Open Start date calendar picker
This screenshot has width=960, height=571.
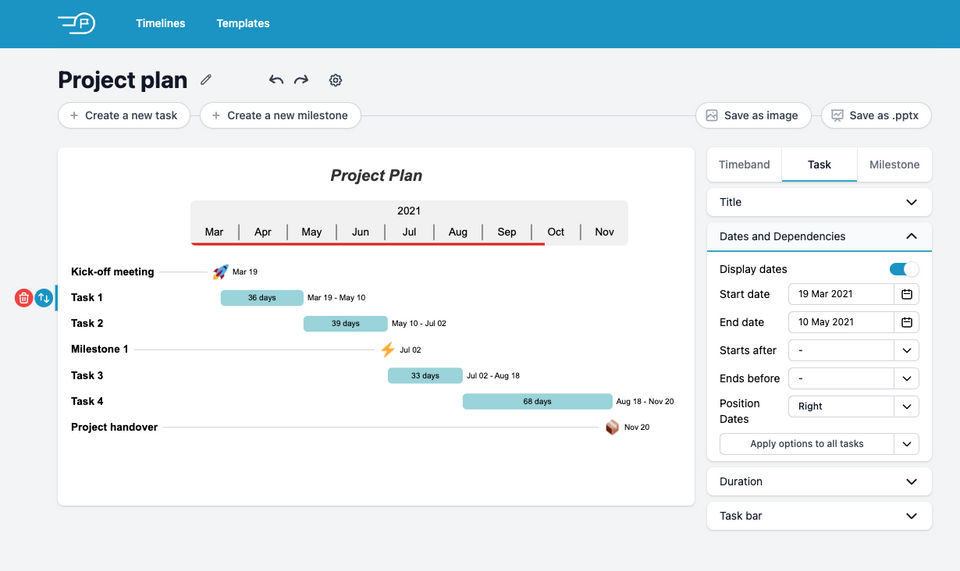click(x=907, y=294)
